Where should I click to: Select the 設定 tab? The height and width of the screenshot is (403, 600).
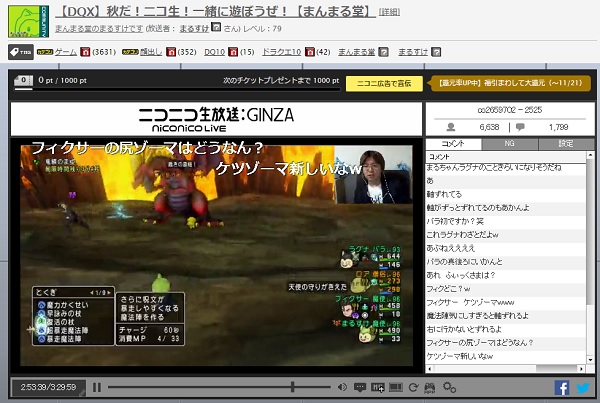566,144
